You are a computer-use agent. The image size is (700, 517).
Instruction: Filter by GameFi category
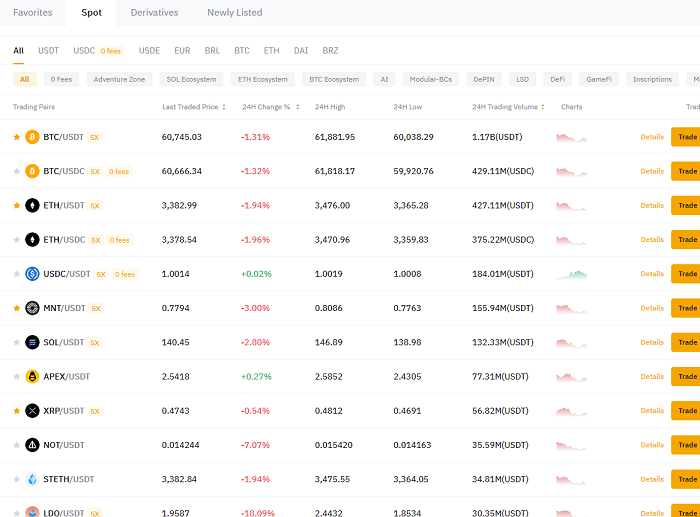pyautogui.click(x=599, y=79)
